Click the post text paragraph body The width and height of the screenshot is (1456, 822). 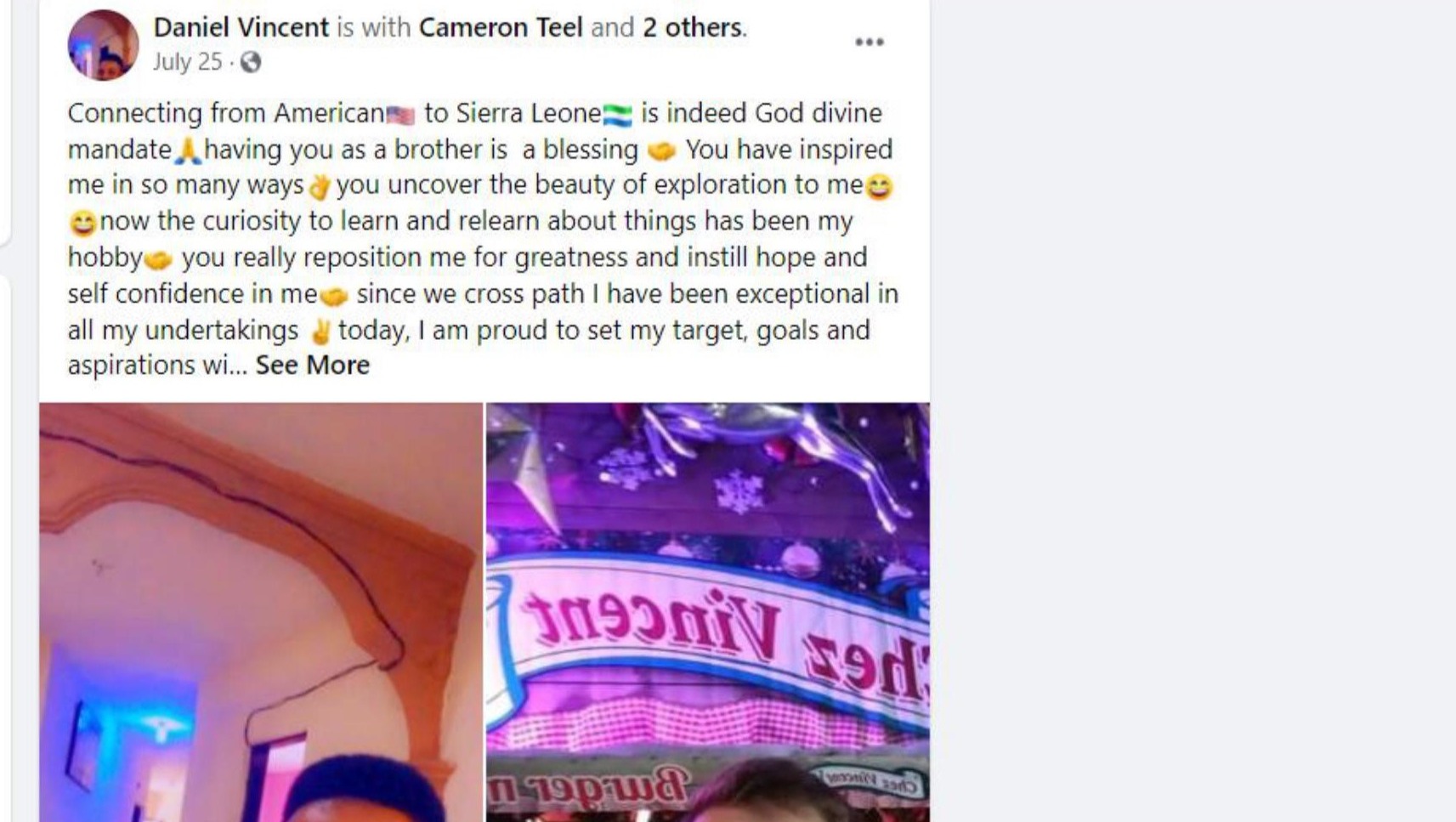(483, 239)
